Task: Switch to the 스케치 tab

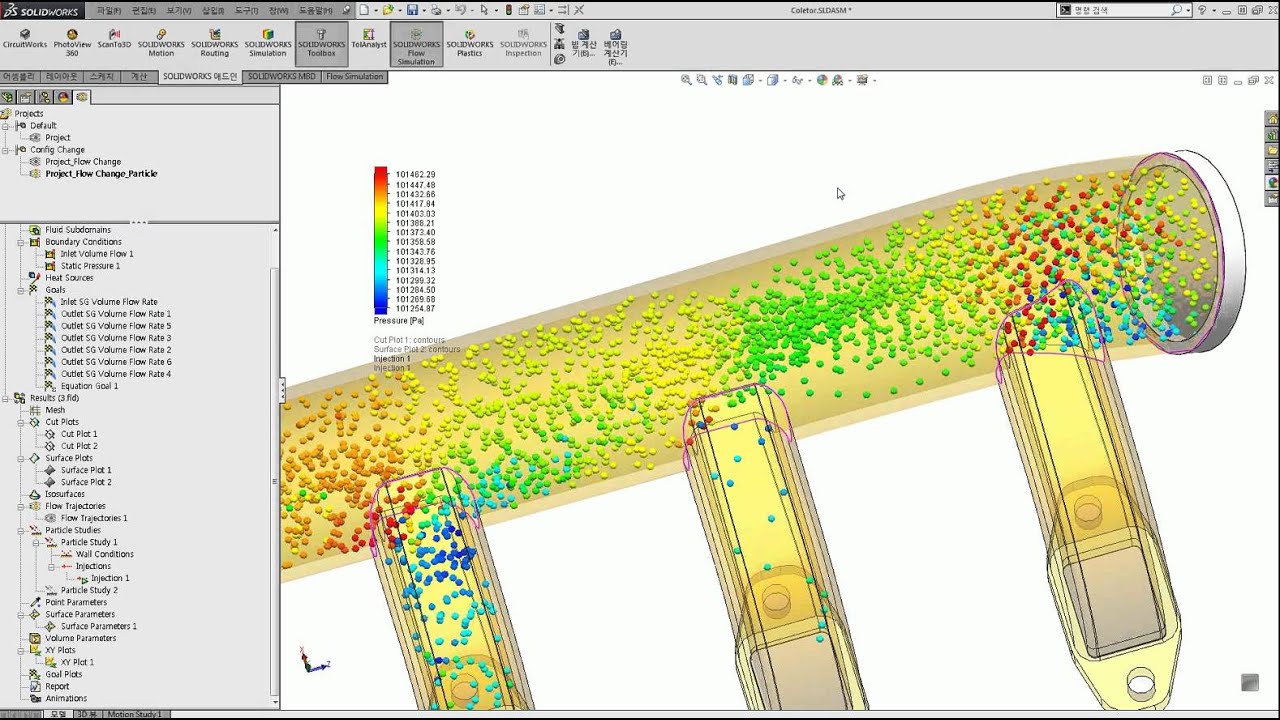Action: click(101, 76)
